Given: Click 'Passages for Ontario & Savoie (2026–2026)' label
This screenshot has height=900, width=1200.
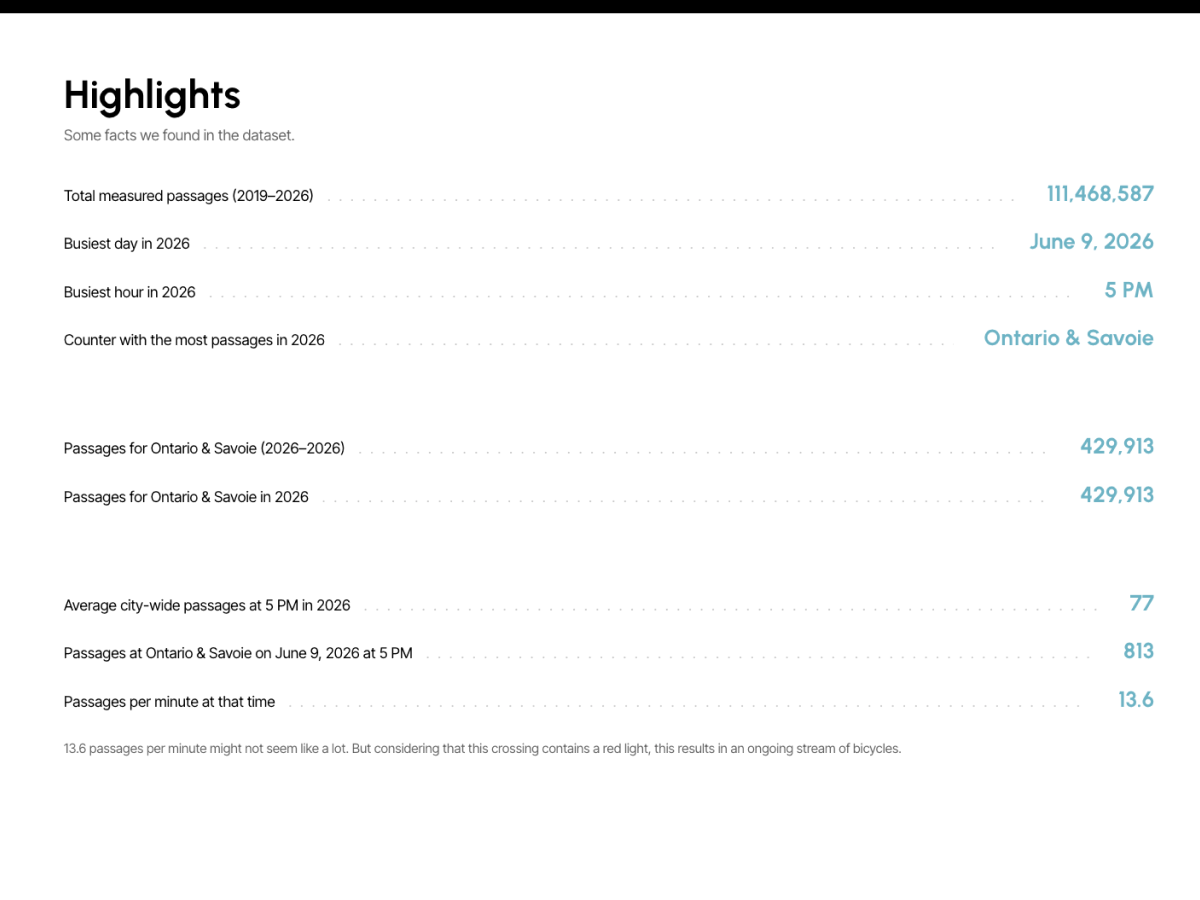Looking at the screenshot, I should (204, 448).
